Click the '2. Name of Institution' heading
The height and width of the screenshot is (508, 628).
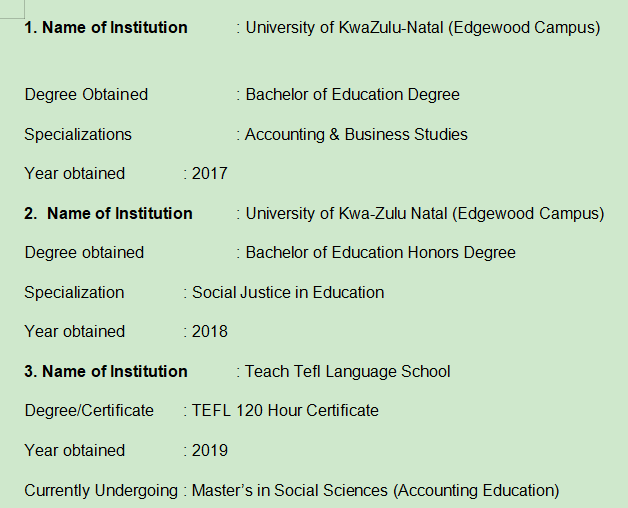tap(109, 213)
